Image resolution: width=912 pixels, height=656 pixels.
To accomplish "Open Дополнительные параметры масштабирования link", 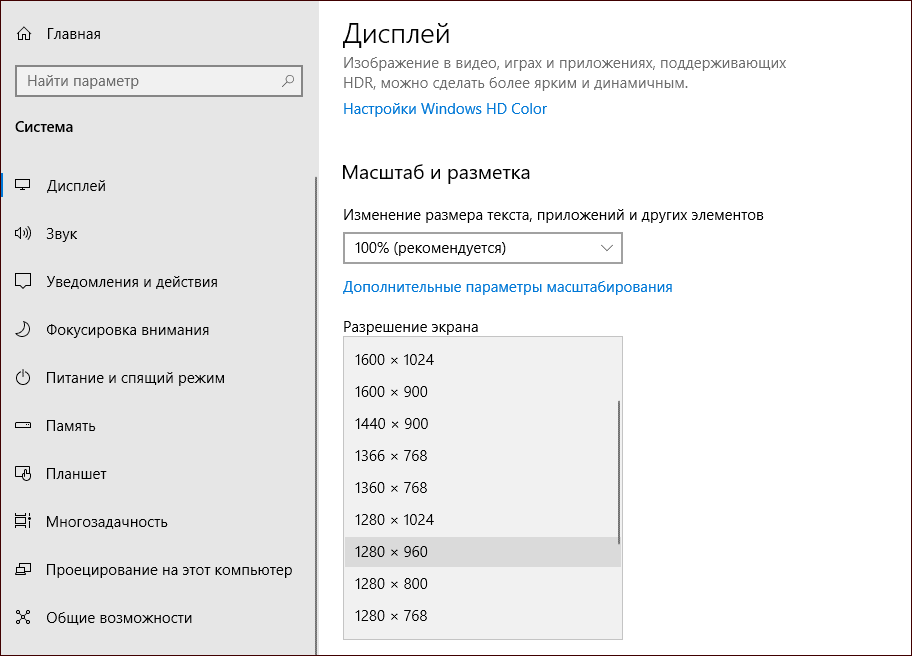I will pyautogui.click(x=507, y=287).
